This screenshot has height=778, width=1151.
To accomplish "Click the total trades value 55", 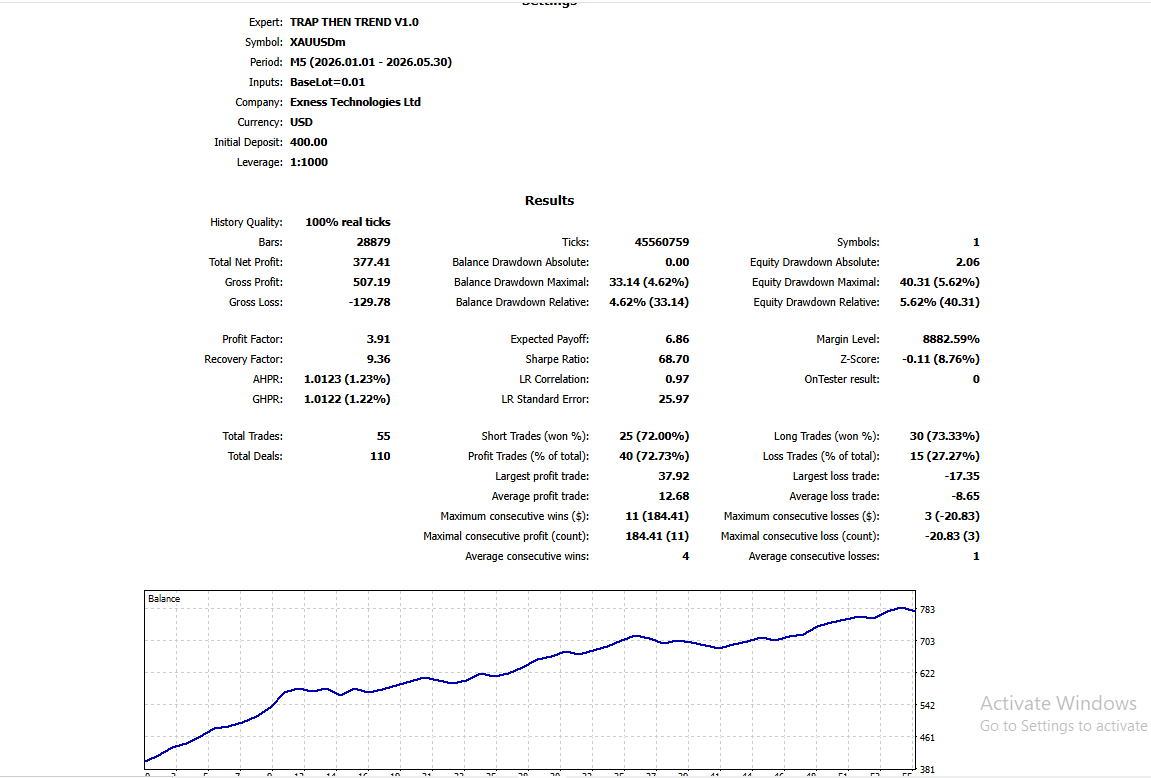I will tap(383, 436).
